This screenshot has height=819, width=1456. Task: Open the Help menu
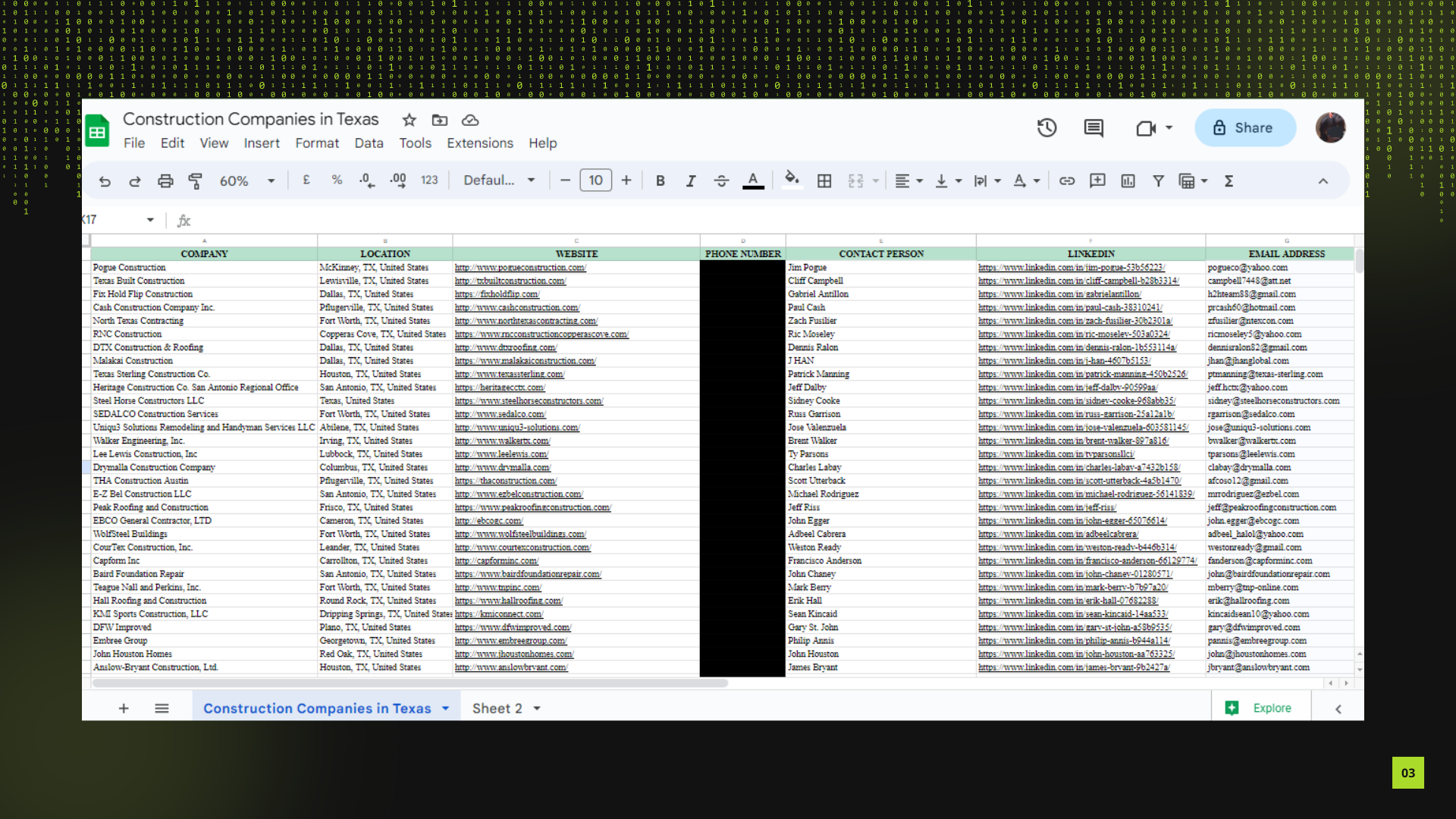pyautogui.click(x=543, y=143)
